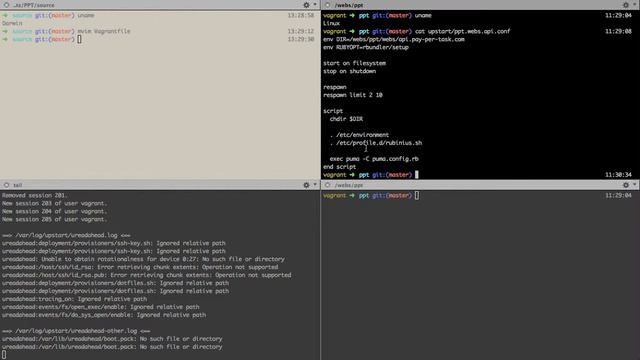
Task: Click the 'Removed session 201.' log line
Action: 35,195
